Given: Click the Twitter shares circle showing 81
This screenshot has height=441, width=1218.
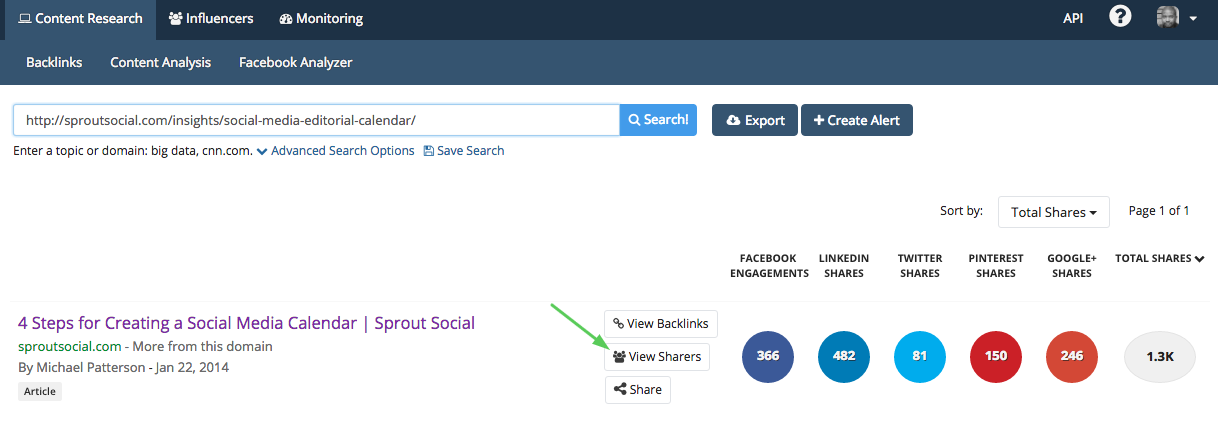Looking at the screenshot, I should (920, 357).
